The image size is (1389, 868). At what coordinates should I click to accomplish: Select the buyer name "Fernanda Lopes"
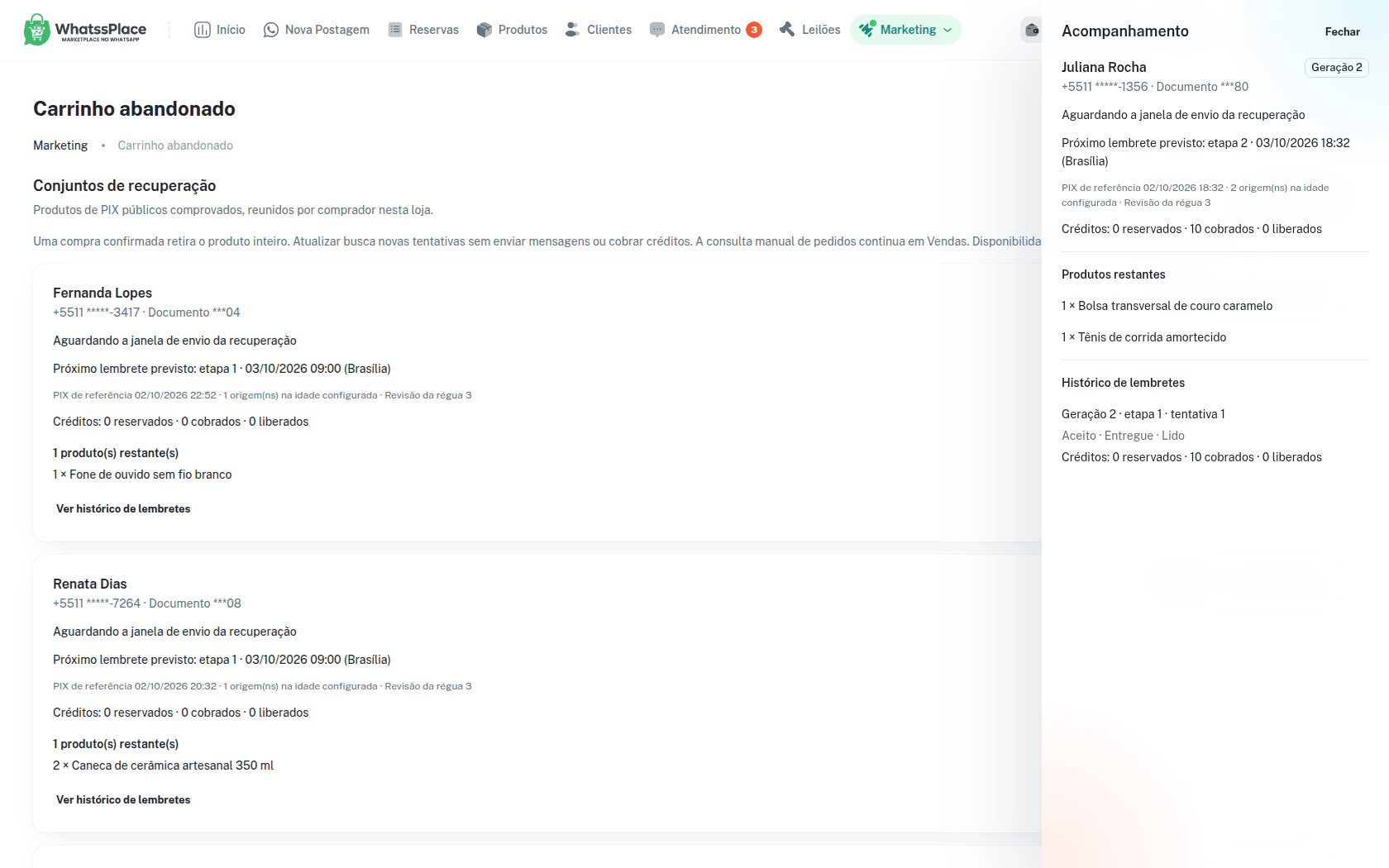(103, 293)
